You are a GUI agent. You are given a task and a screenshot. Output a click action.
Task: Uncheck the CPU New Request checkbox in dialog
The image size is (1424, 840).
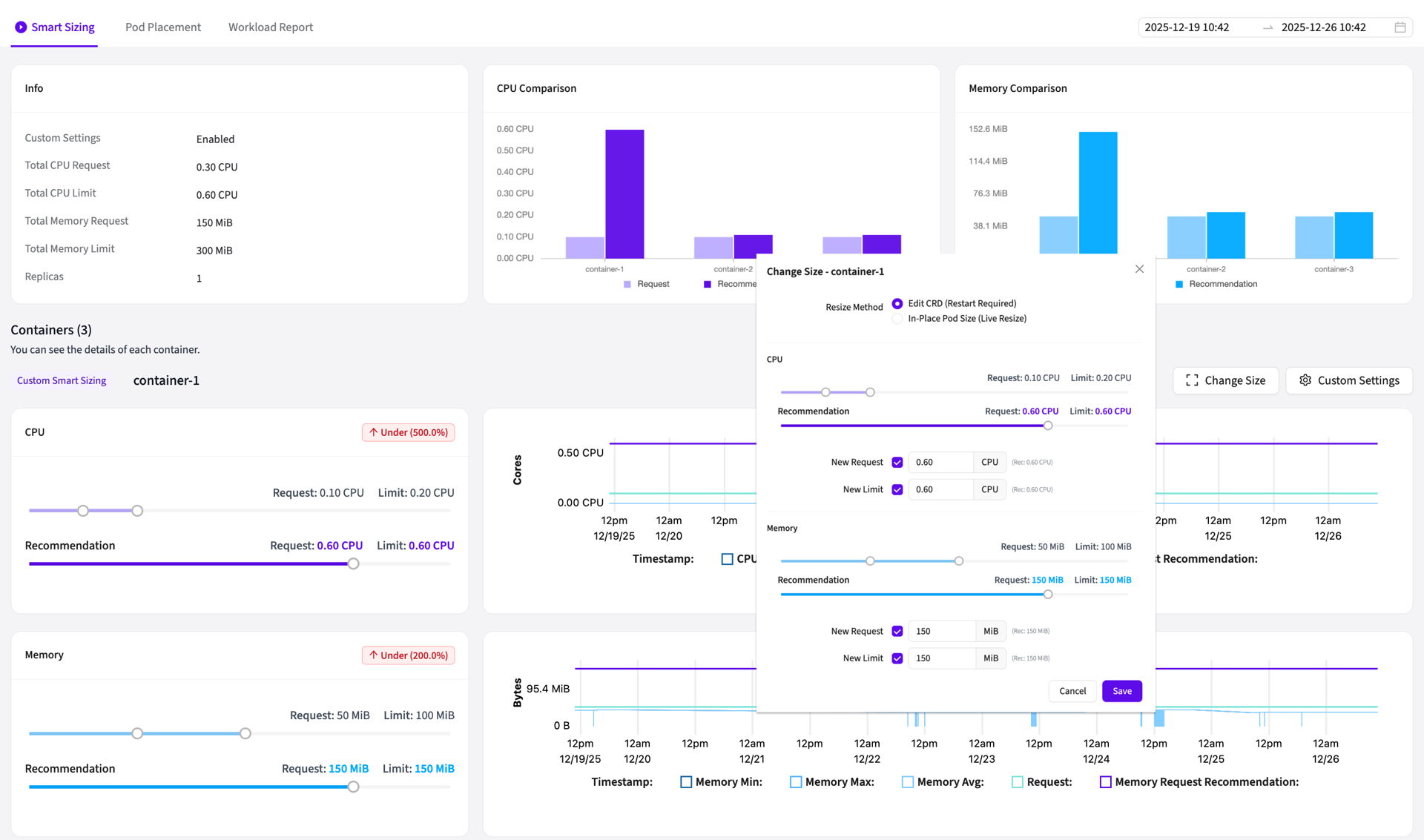tap(897, 463)
